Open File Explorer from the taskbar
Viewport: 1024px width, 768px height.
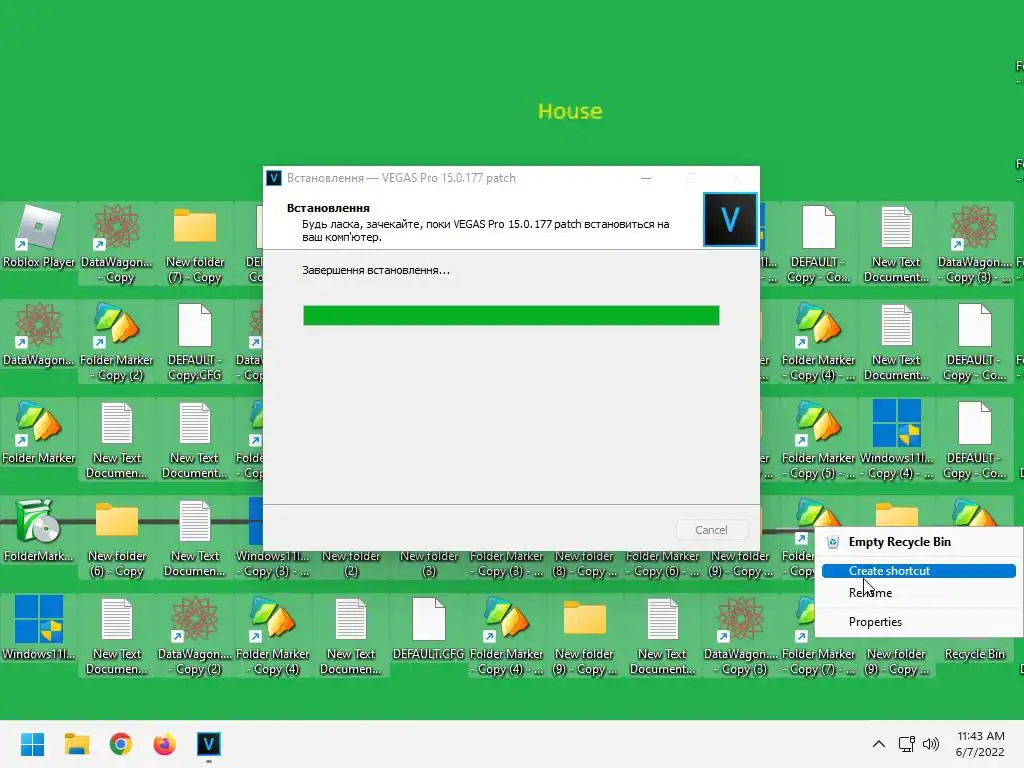click(x=76, y=744)
